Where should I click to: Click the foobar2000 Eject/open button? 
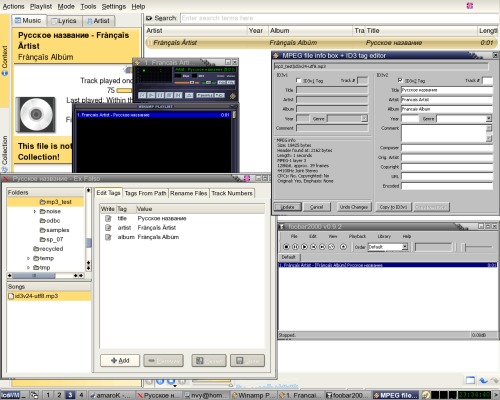[343, 247]
